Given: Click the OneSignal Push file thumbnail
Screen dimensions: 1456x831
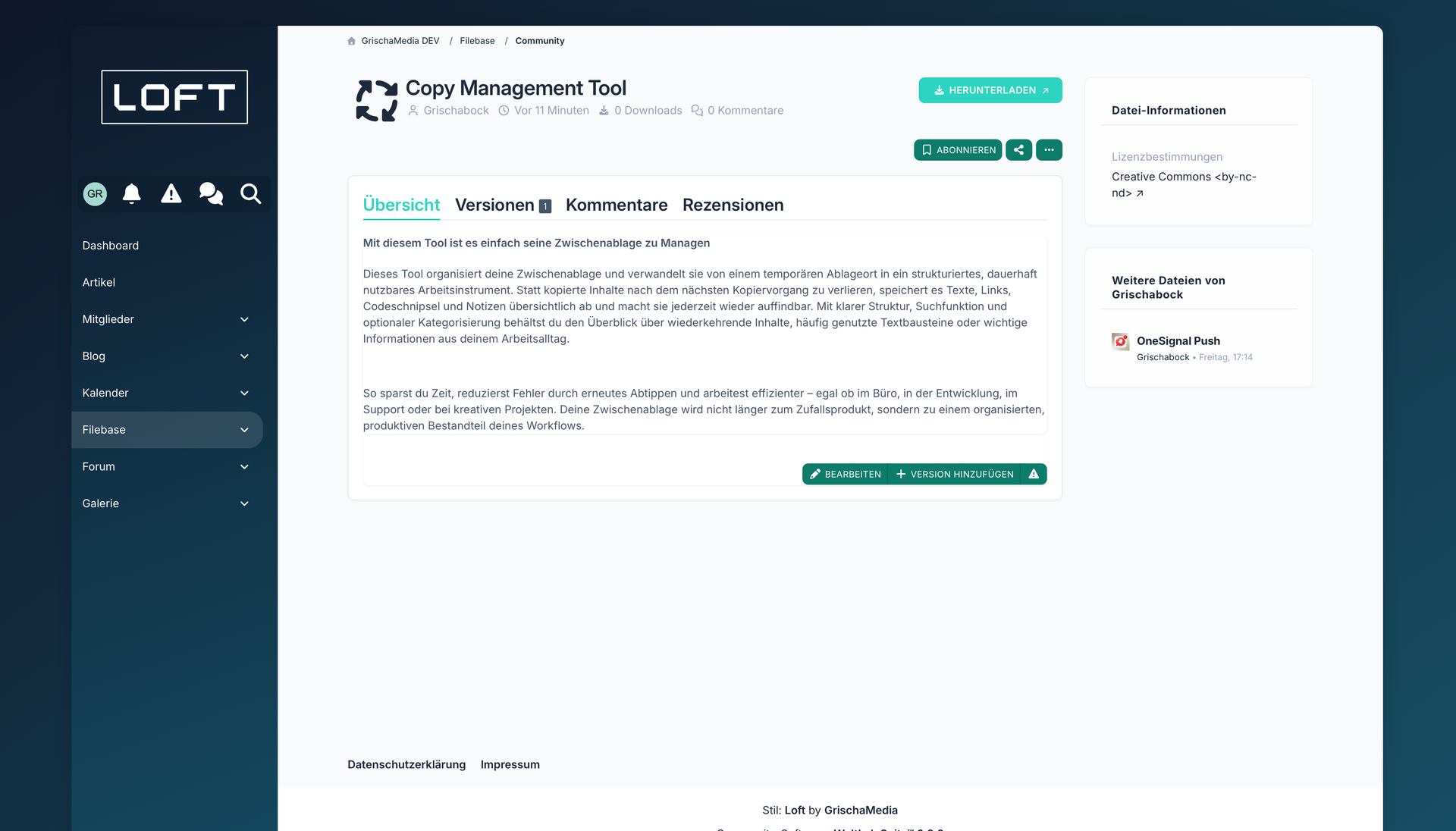Looking at the screenshot, I should click(1120, 342).
